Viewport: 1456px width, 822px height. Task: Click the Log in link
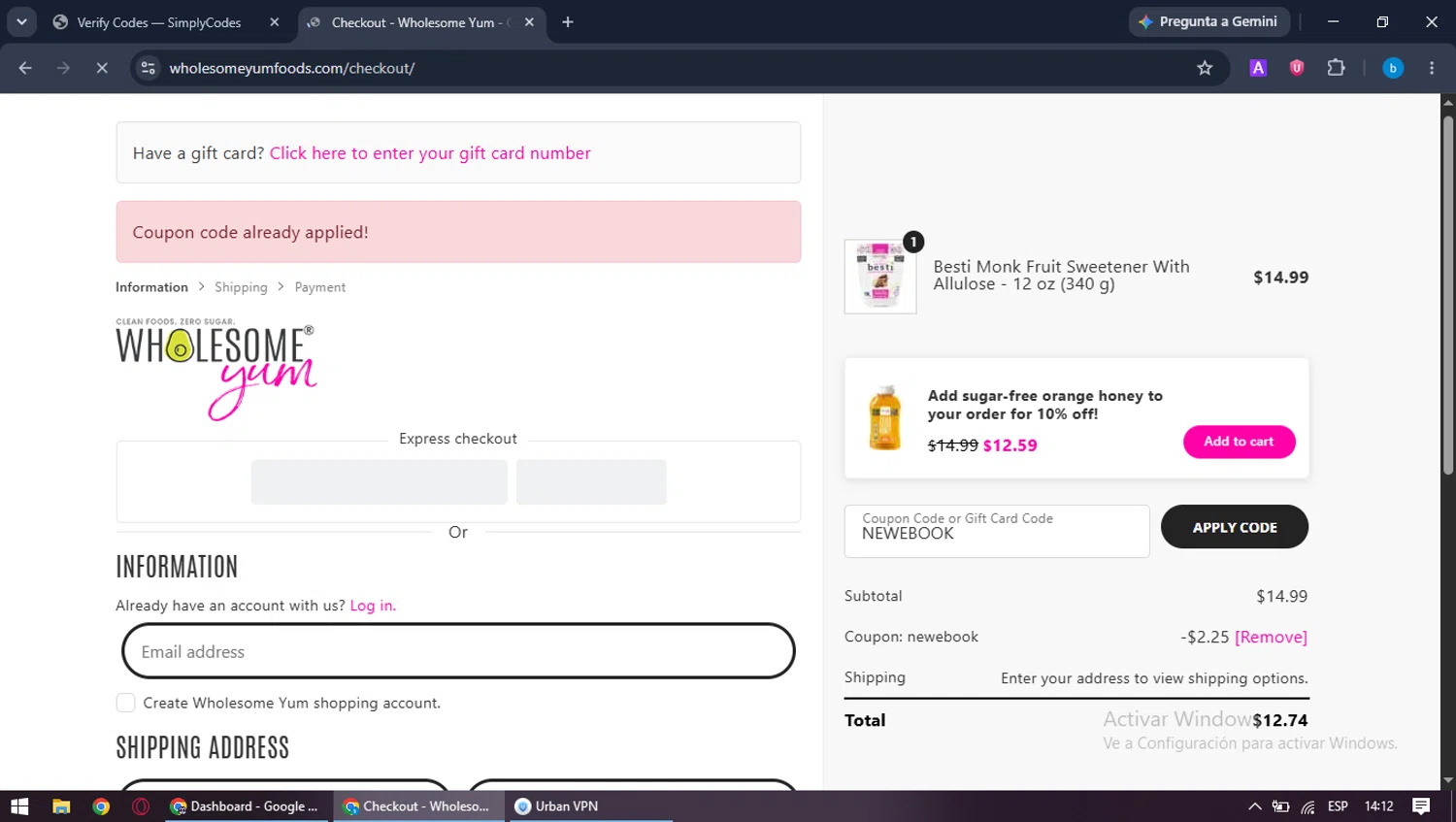[373, 606]
